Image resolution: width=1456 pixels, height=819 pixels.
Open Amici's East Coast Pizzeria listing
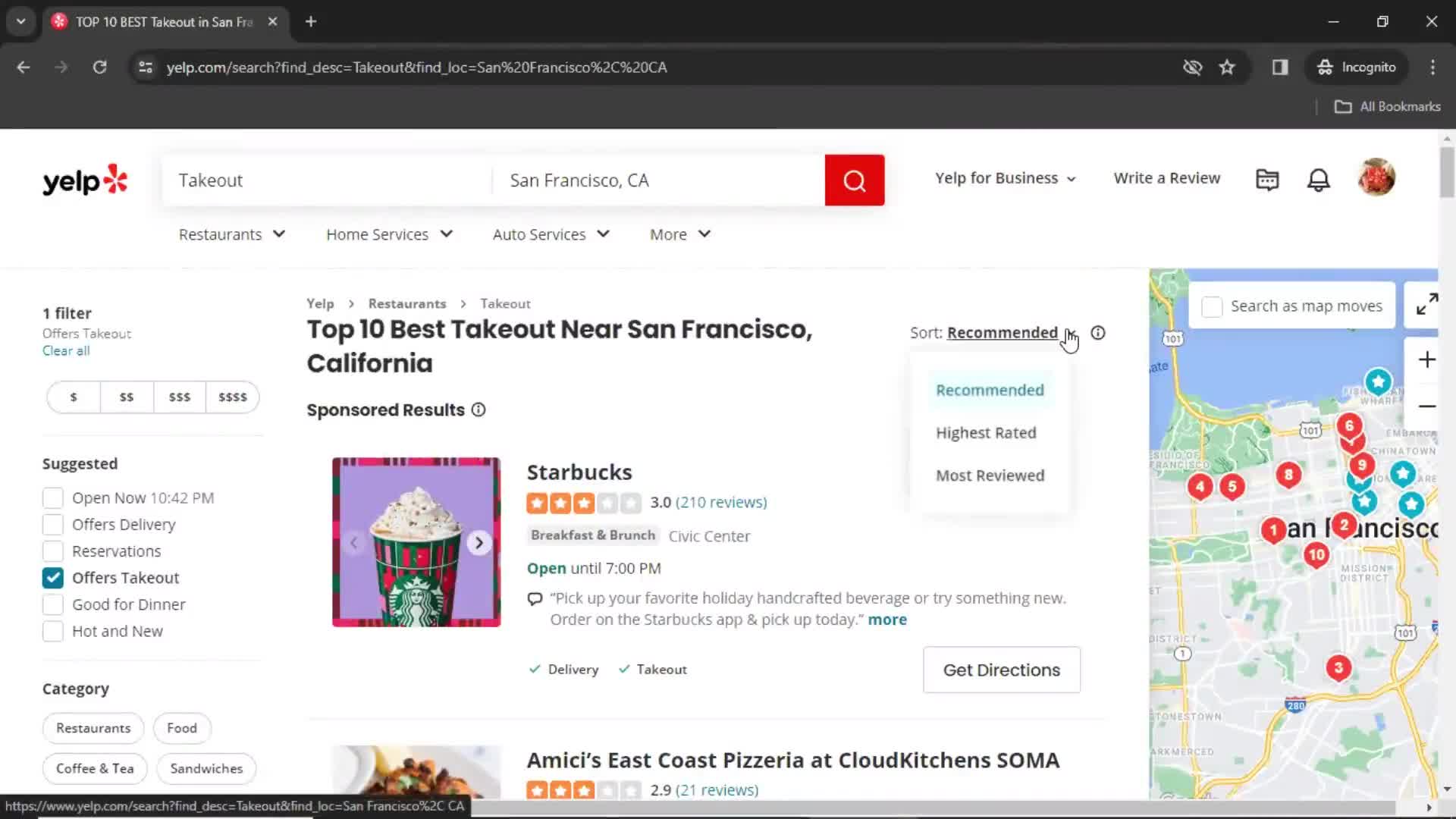tap(792, 760)
